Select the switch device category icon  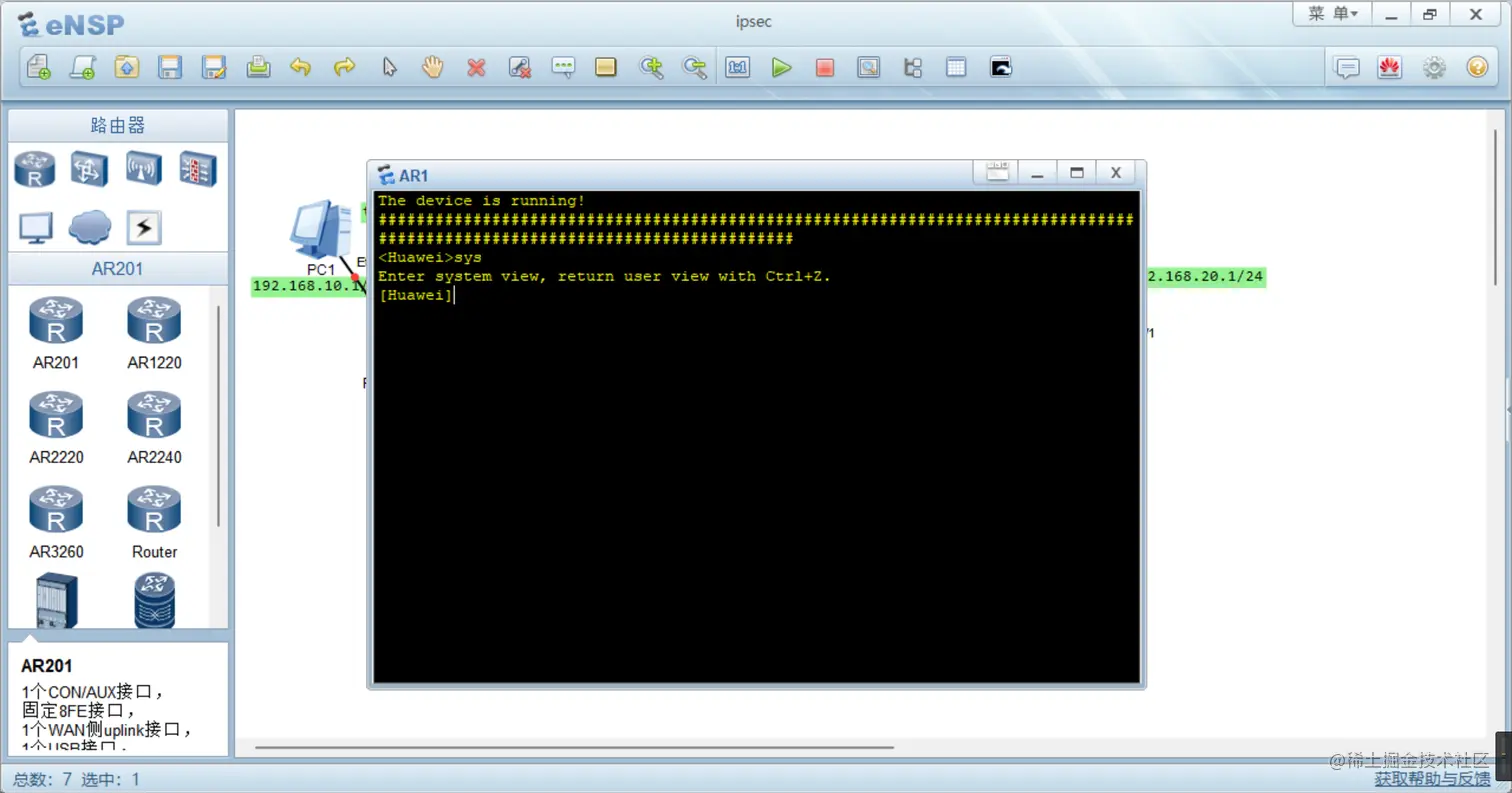(89, 168)
